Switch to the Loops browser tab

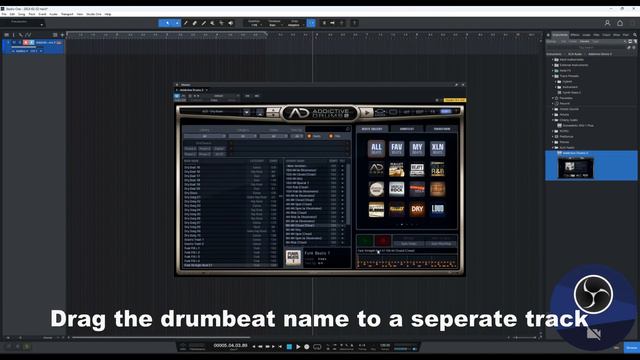pyautogui.click(x=586, y=35)
